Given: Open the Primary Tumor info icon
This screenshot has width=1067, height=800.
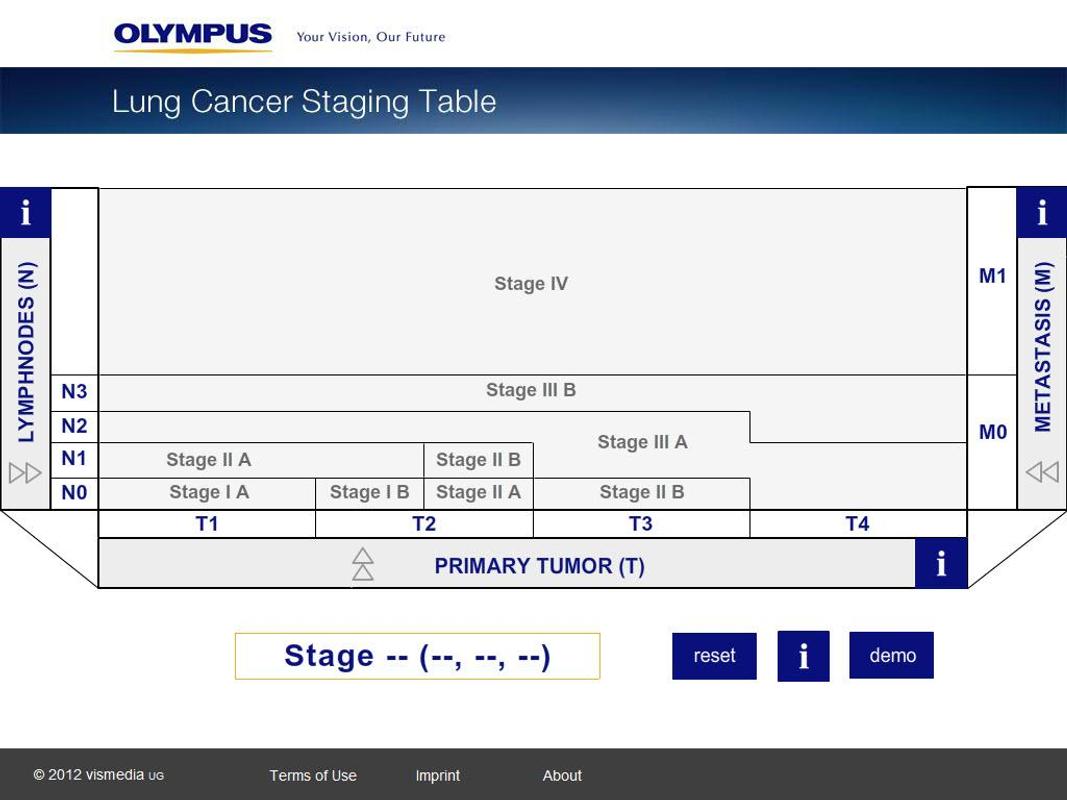Looking at the screenshot, I should [x=941, y=563].
